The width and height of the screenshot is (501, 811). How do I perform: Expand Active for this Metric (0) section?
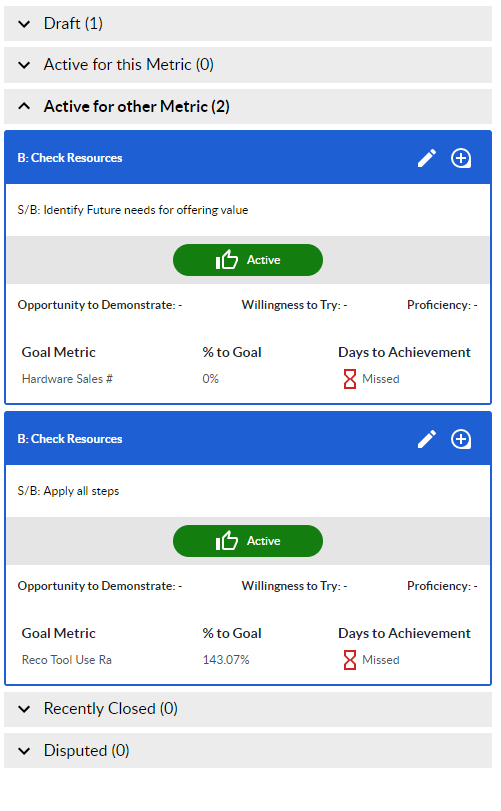(x=248, y=65)
